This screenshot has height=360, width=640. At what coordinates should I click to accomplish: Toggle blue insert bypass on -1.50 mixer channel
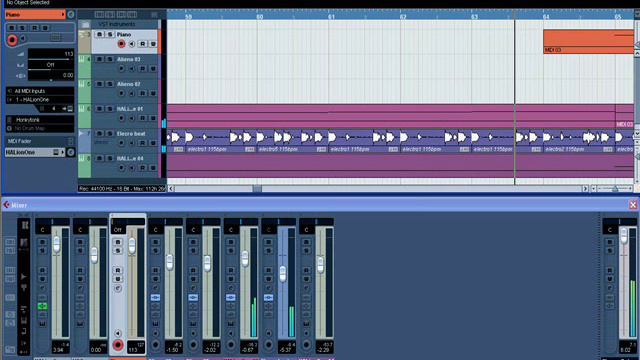click(x=155, y=298)
